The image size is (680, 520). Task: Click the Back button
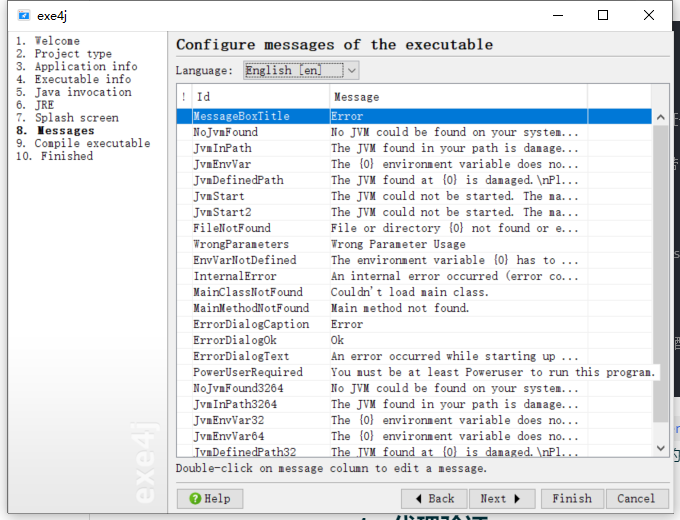(x=433, y=498)
